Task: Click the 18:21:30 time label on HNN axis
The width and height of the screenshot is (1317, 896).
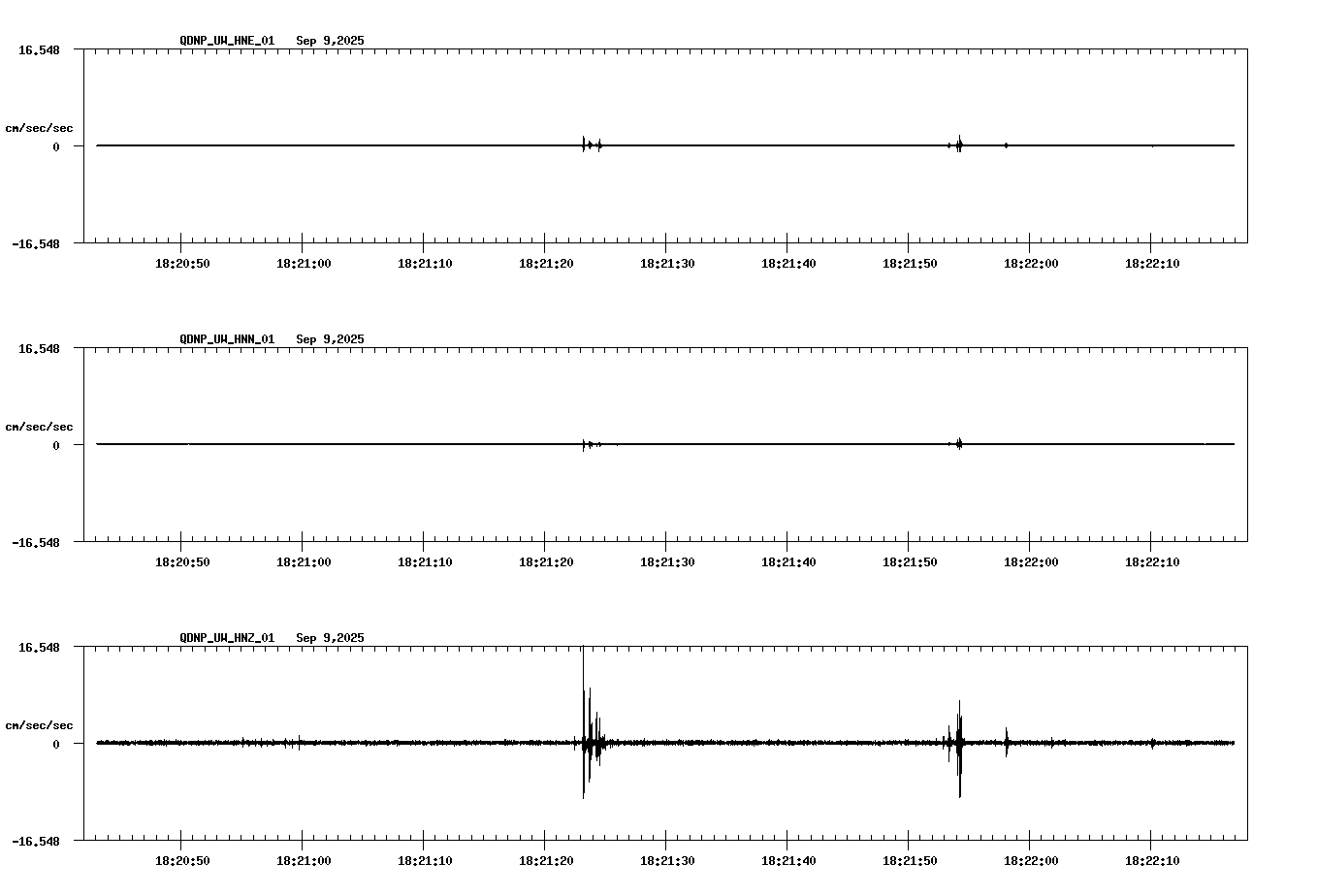Action: click(667, 560)
